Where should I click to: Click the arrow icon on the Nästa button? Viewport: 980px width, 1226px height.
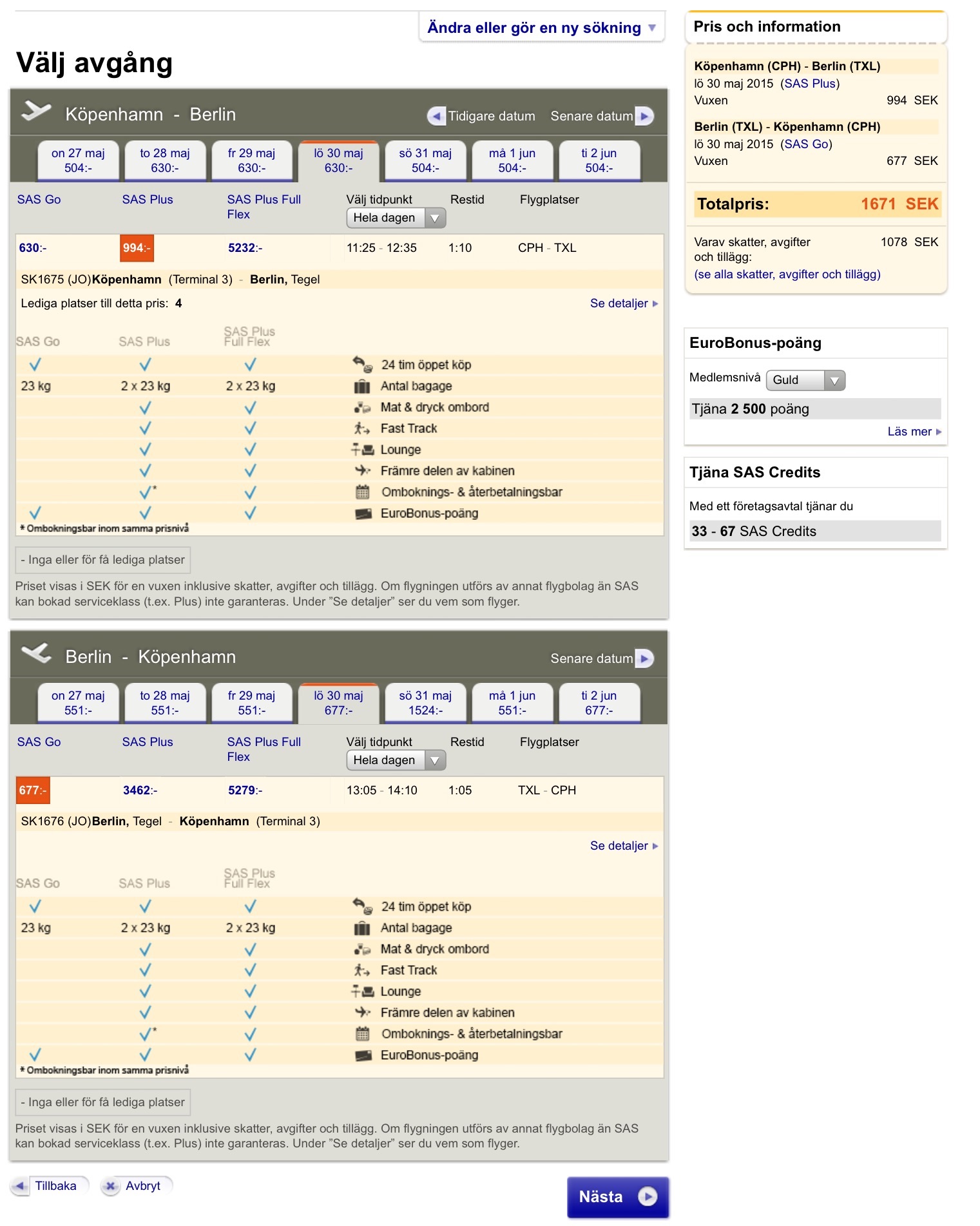(x=647, y=1196)
